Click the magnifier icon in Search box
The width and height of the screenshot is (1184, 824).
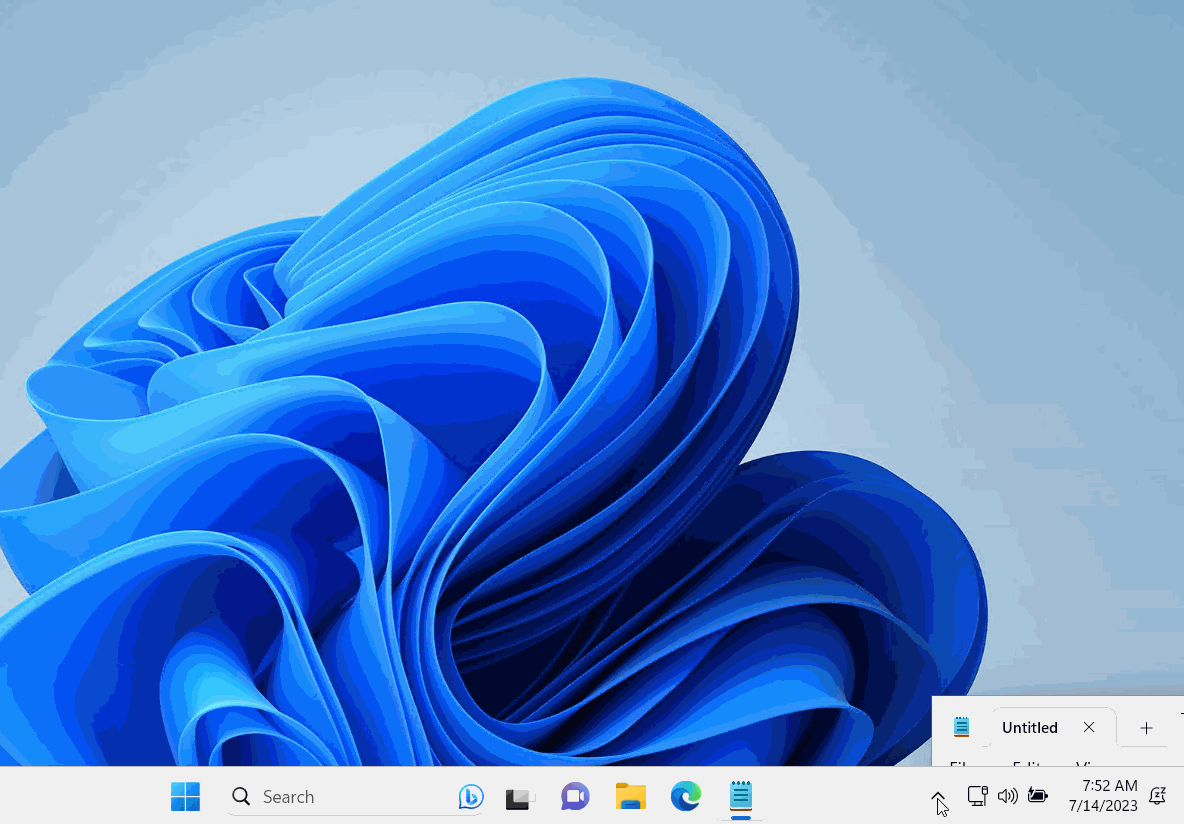pyautogui.click(x=241, y=796)
